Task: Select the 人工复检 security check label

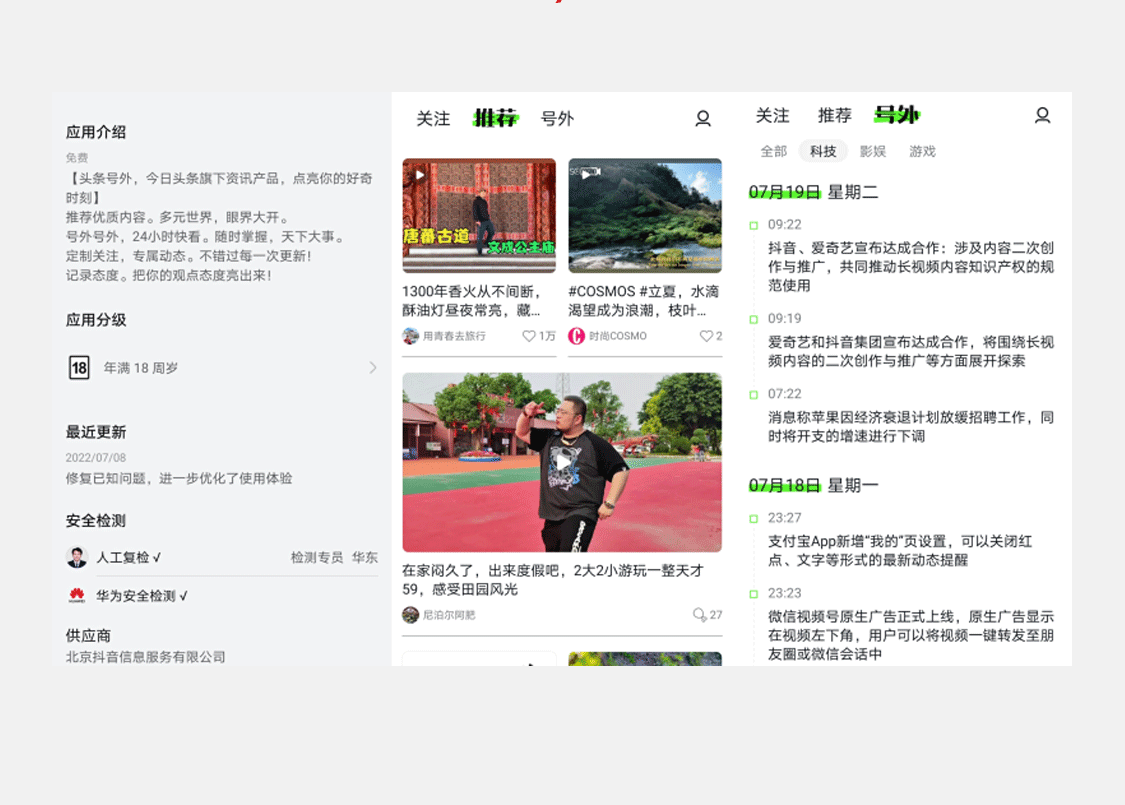Action: (128, 557)
